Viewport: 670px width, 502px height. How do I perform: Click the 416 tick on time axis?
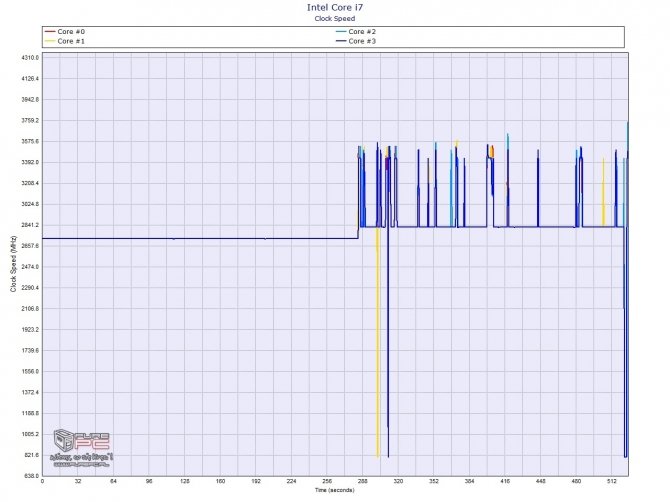pos(505,481)
